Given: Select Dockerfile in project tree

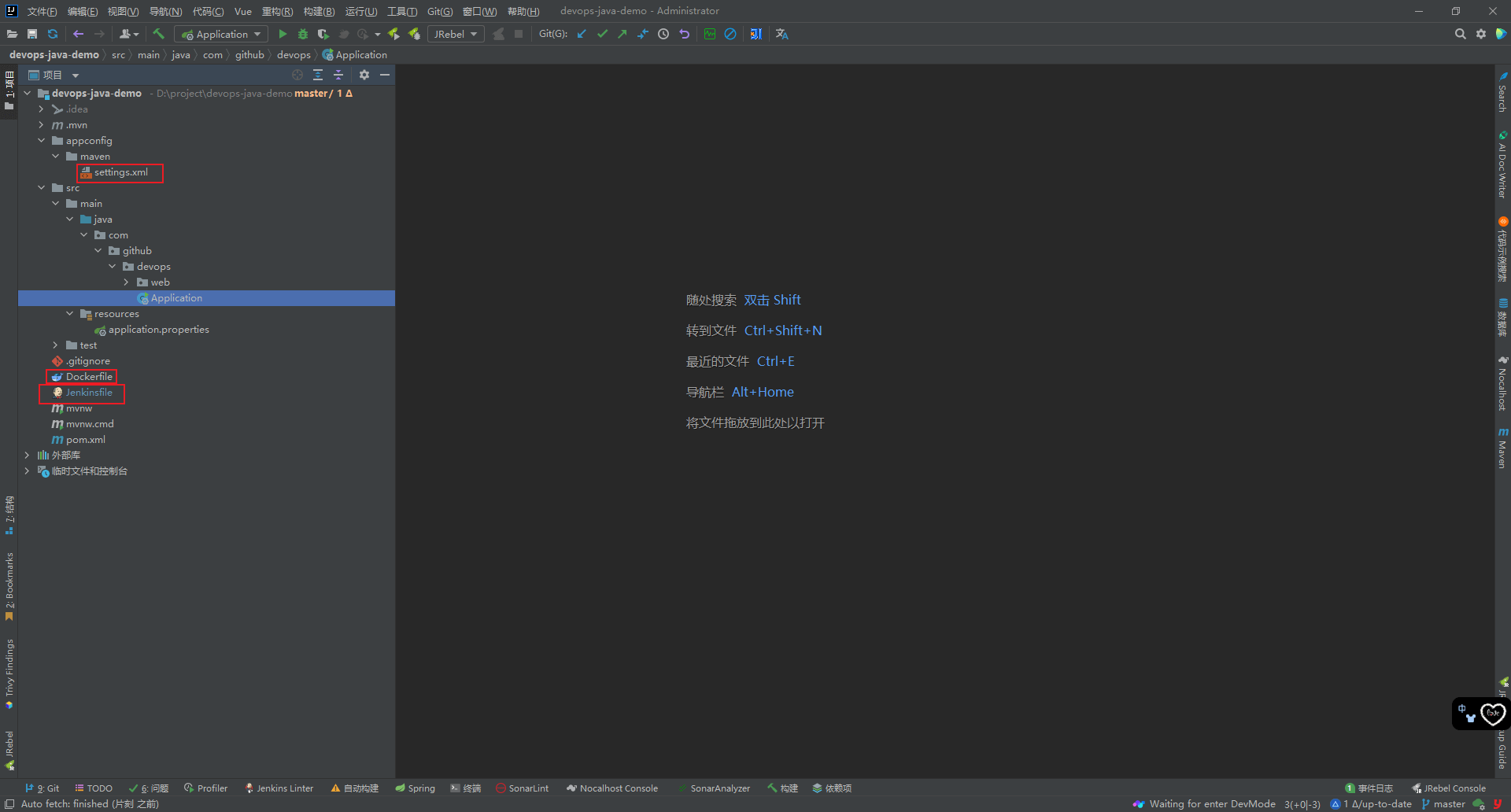Looking at the screenshot, I should click(89, 377).
